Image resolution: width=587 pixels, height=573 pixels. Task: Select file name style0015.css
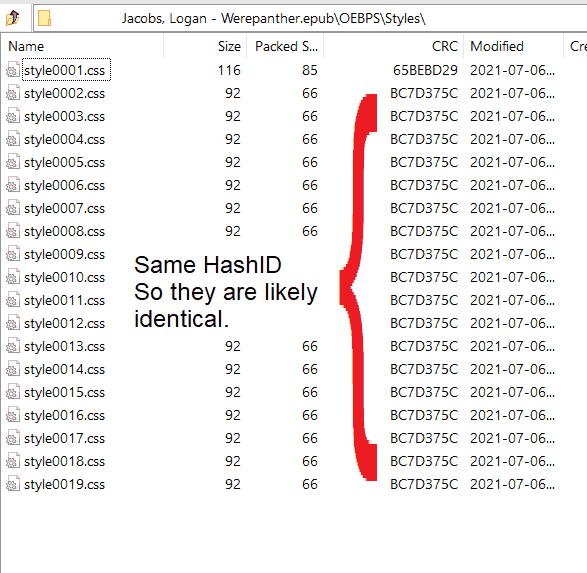click(64, 392)
